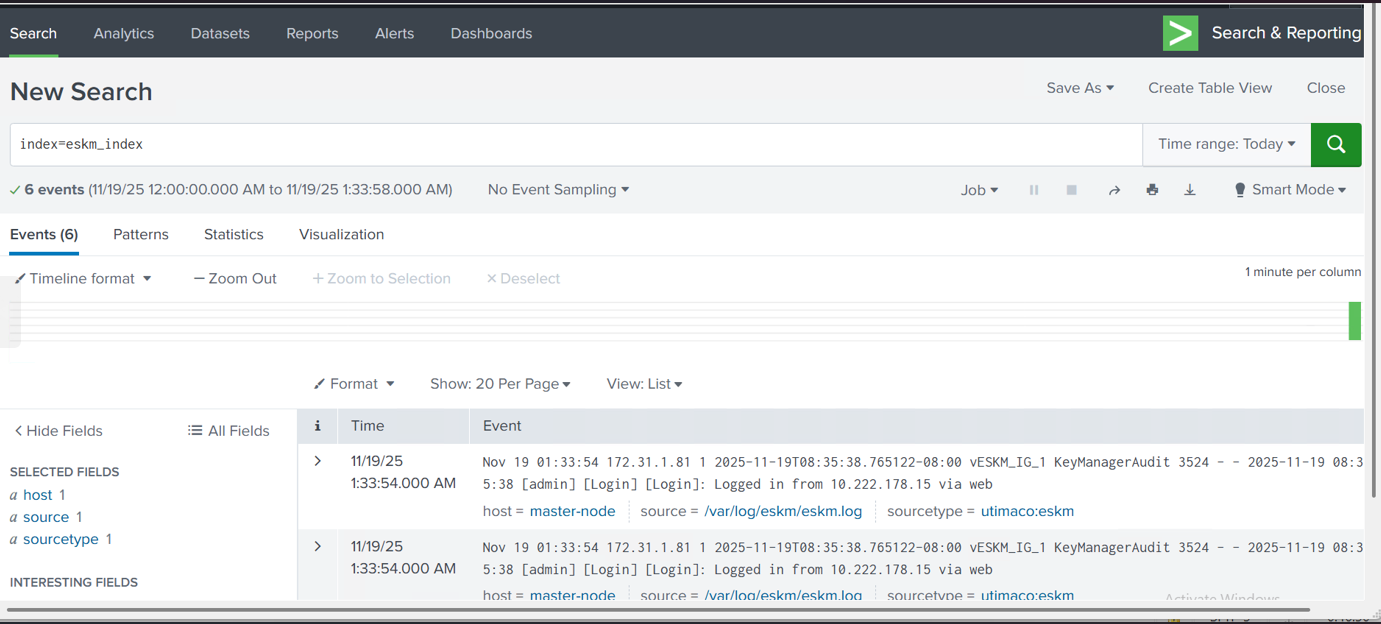Image resolution: width=1381 pixels, height=624 pixels.
Task: Click the Splunk green logo icon
Action: click(1181, 33)
